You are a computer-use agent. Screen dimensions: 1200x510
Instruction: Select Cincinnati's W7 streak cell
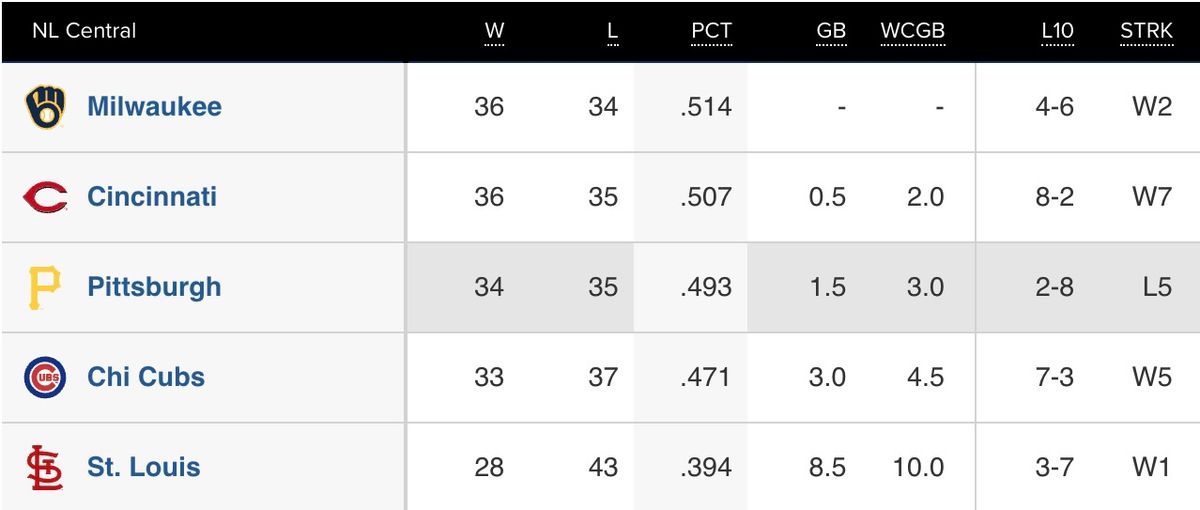[x=1151, y=197]
